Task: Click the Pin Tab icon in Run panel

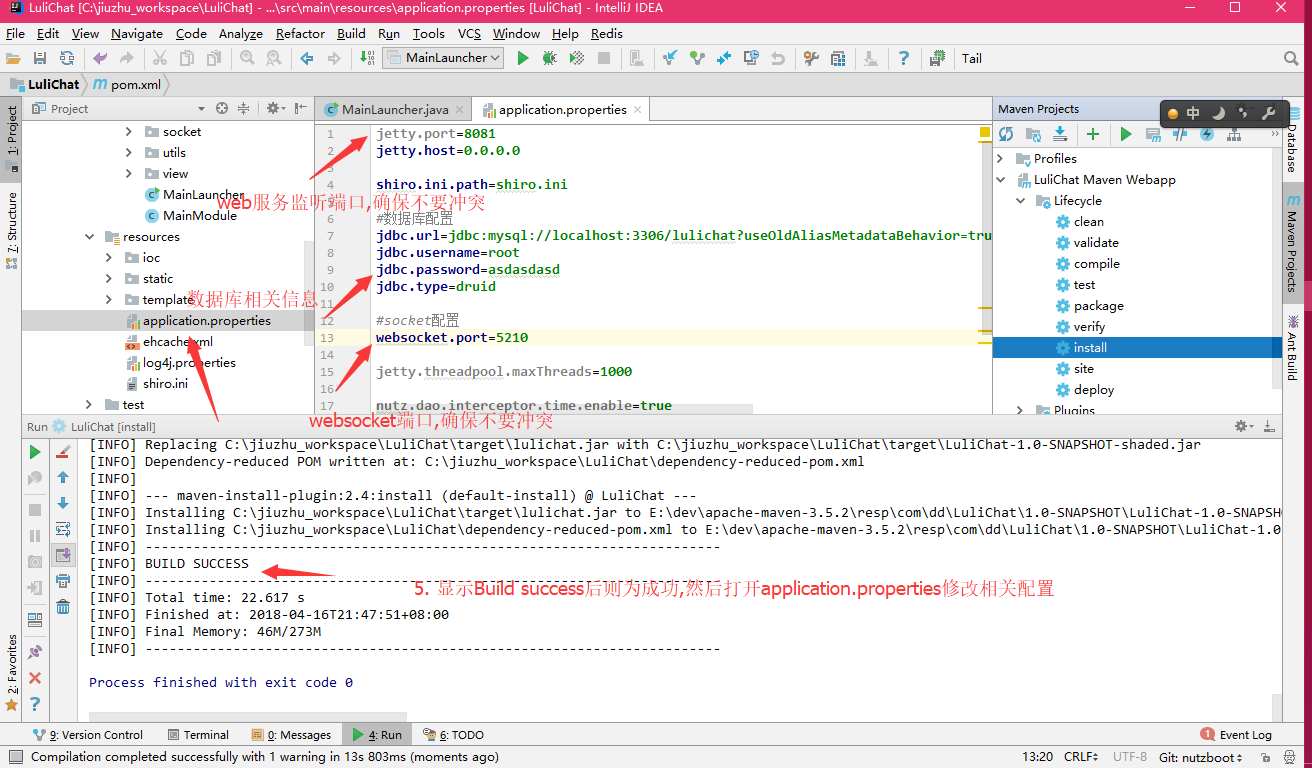Action: 35,652
